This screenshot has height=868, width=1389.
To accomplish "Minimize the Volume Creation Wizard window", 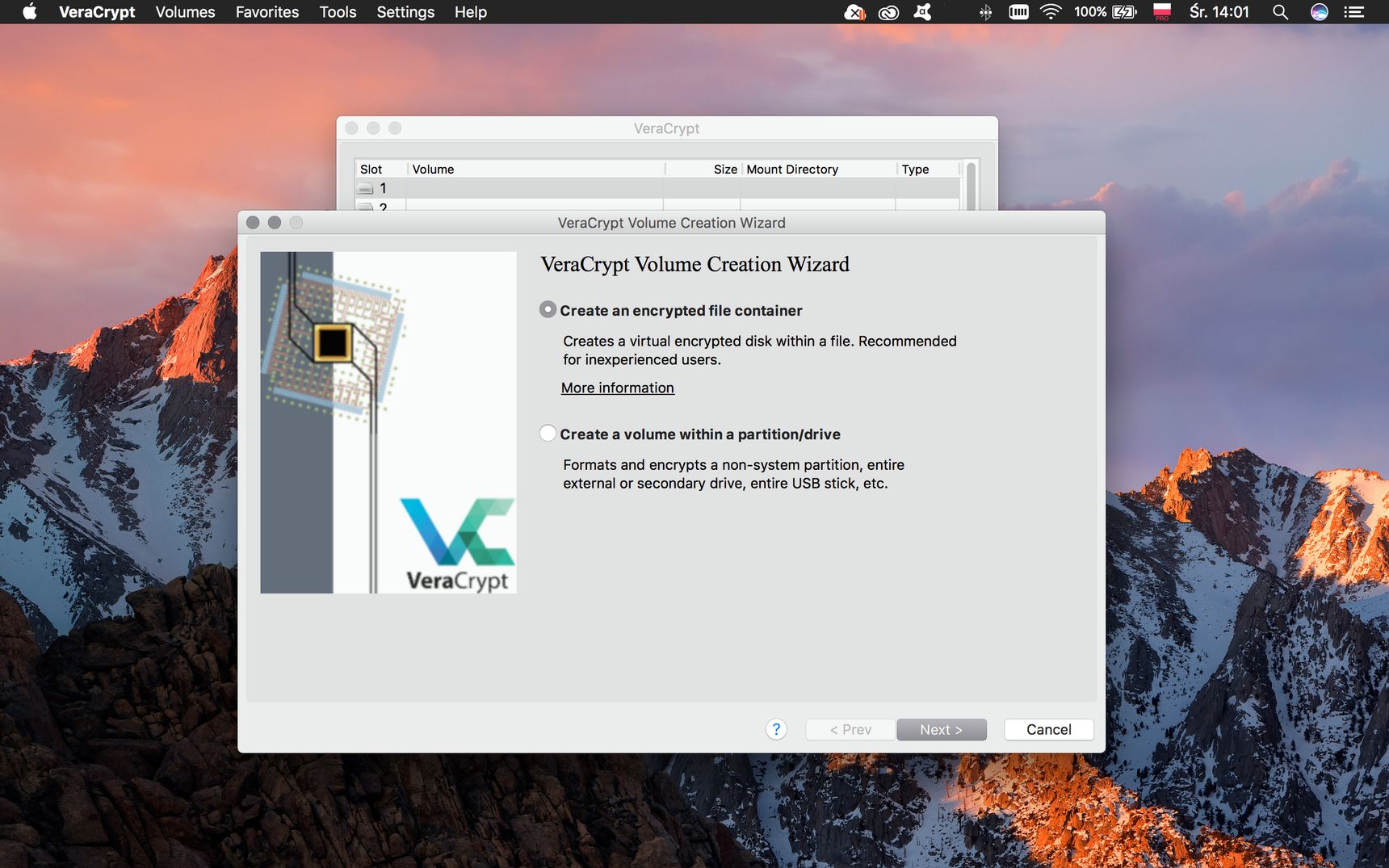I will (x=275, y=222).
